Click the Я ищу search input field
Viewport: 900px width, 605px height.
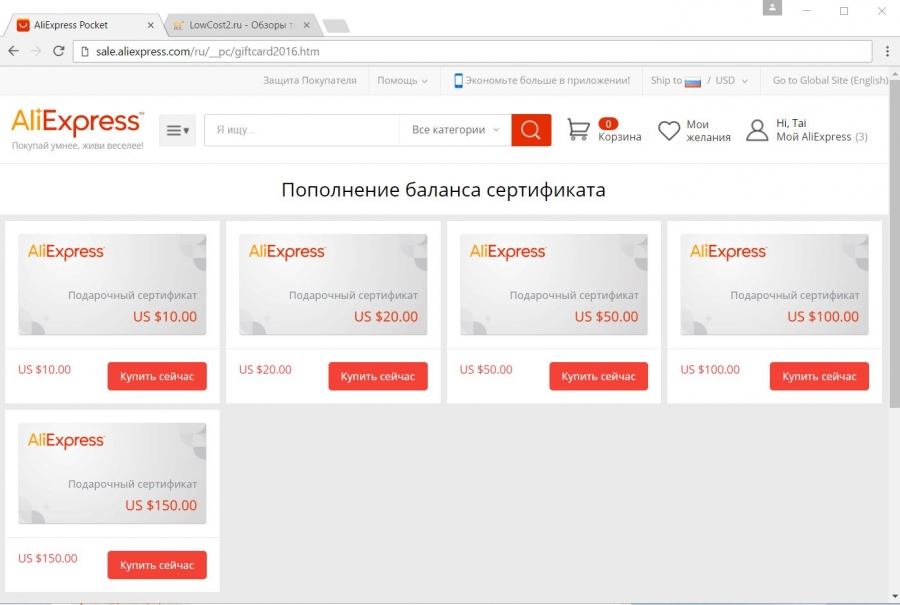[x=302, y=130]
